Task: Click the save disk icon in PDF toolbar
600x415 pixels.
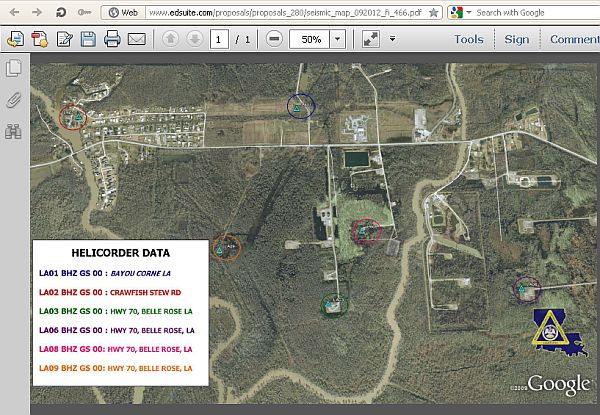Action: point(88,40)
